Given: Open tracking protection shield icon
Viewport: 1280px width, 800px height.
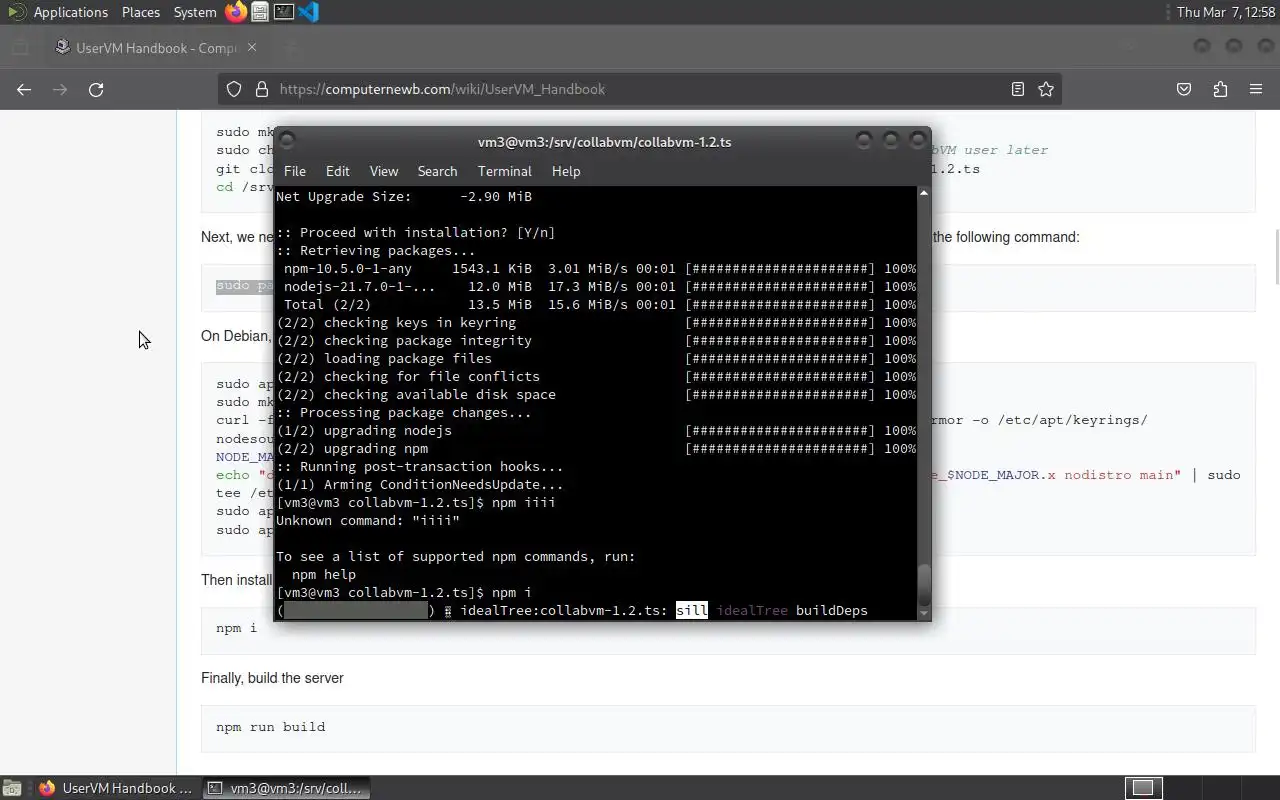Looking at the screenshot, I should [x=234, y=89].
